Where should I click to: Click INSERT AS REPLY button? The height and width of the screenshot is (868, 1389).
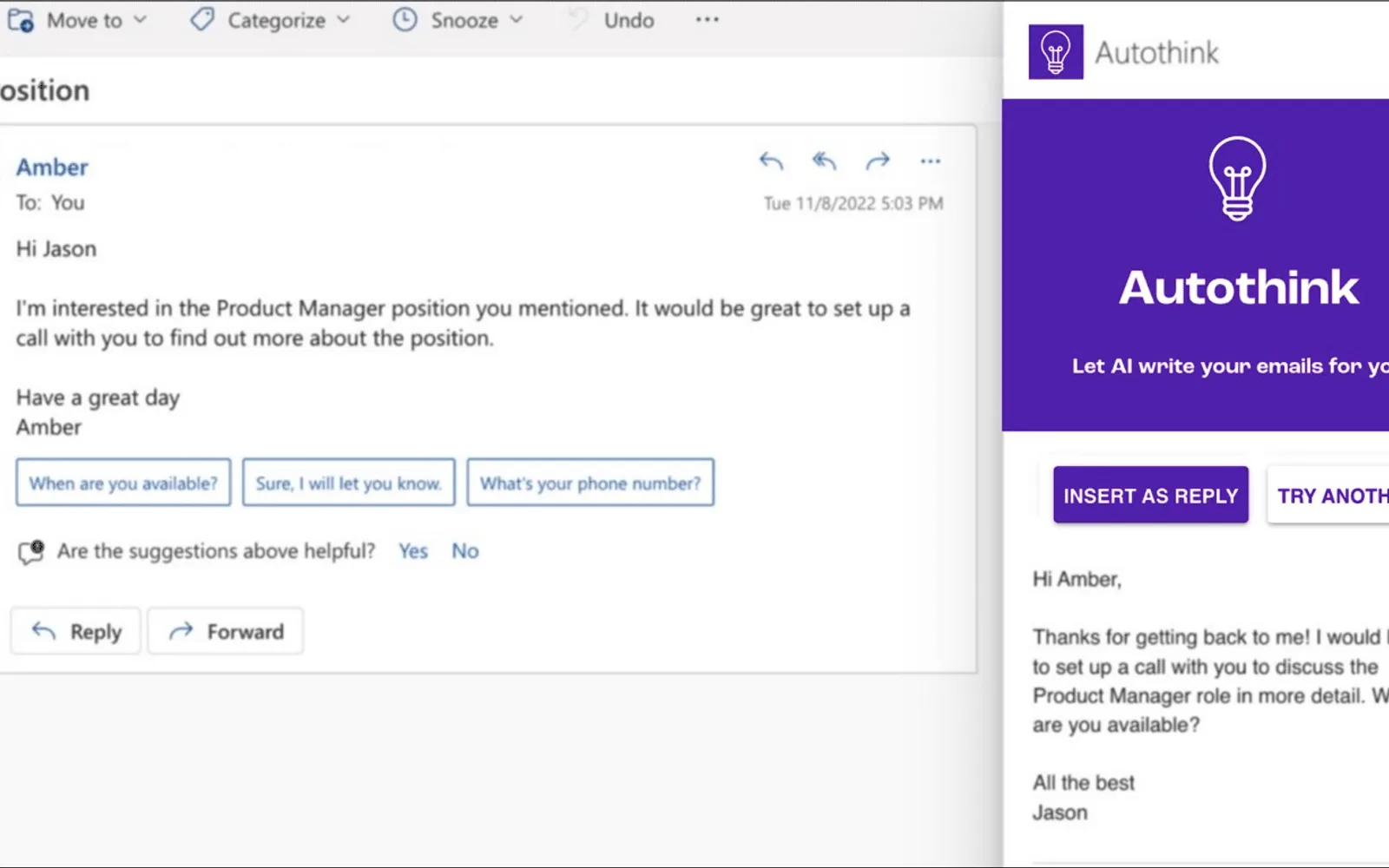click(x=1150, y=496)
